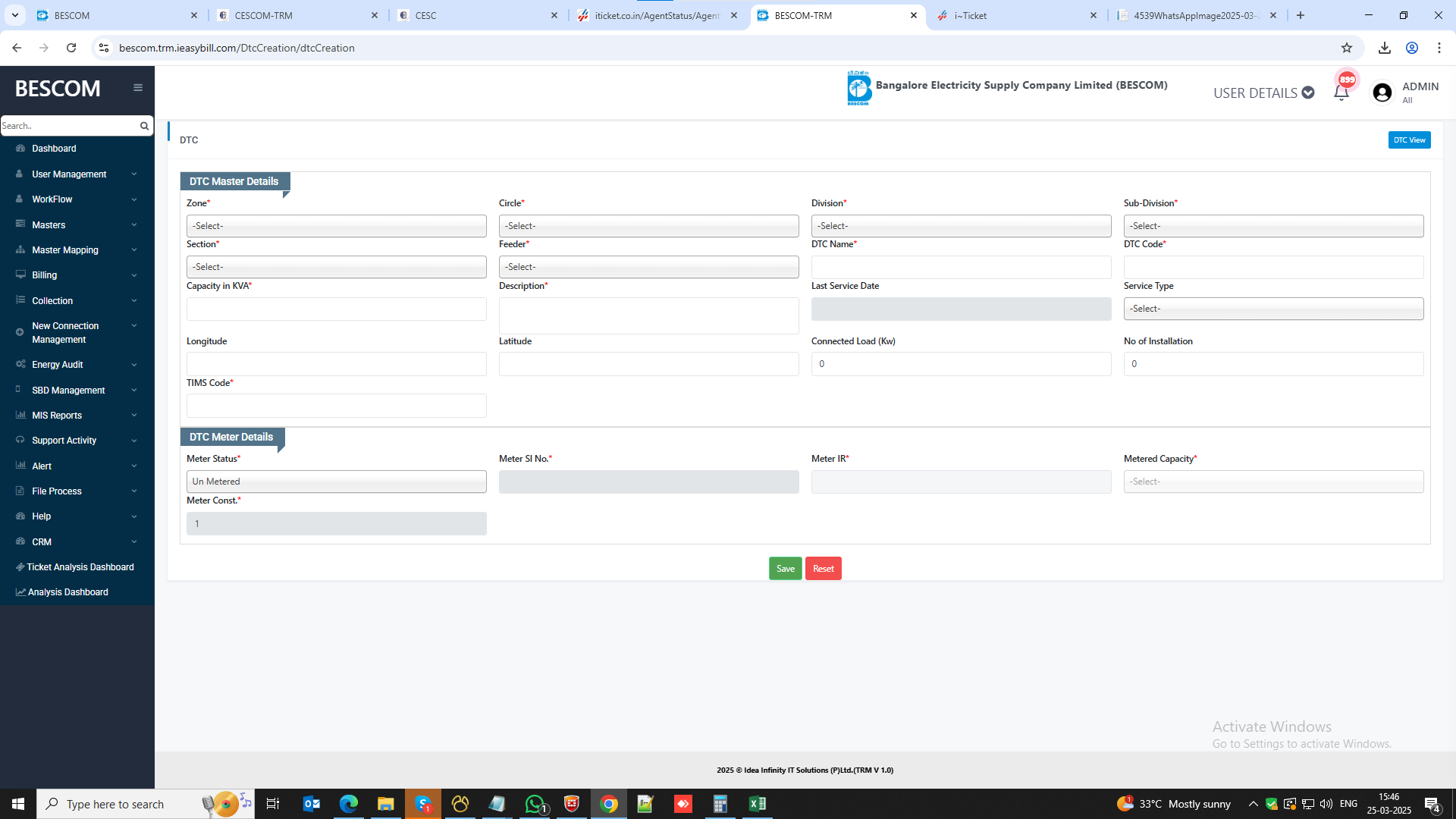This screenshot has height=819, width=1456.
Task: Open the Zone dropdown
Action: [337, 226]
